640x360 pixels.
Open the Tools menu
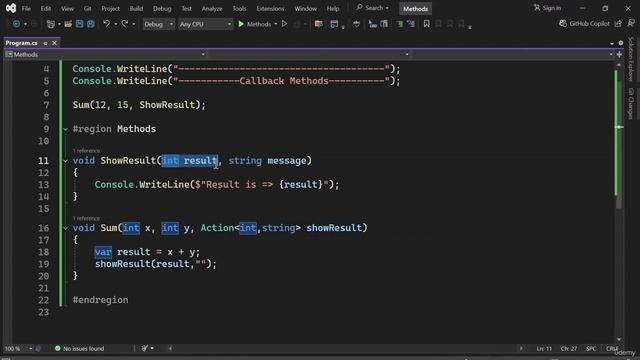pyautogui.click(x=239, y=9)
